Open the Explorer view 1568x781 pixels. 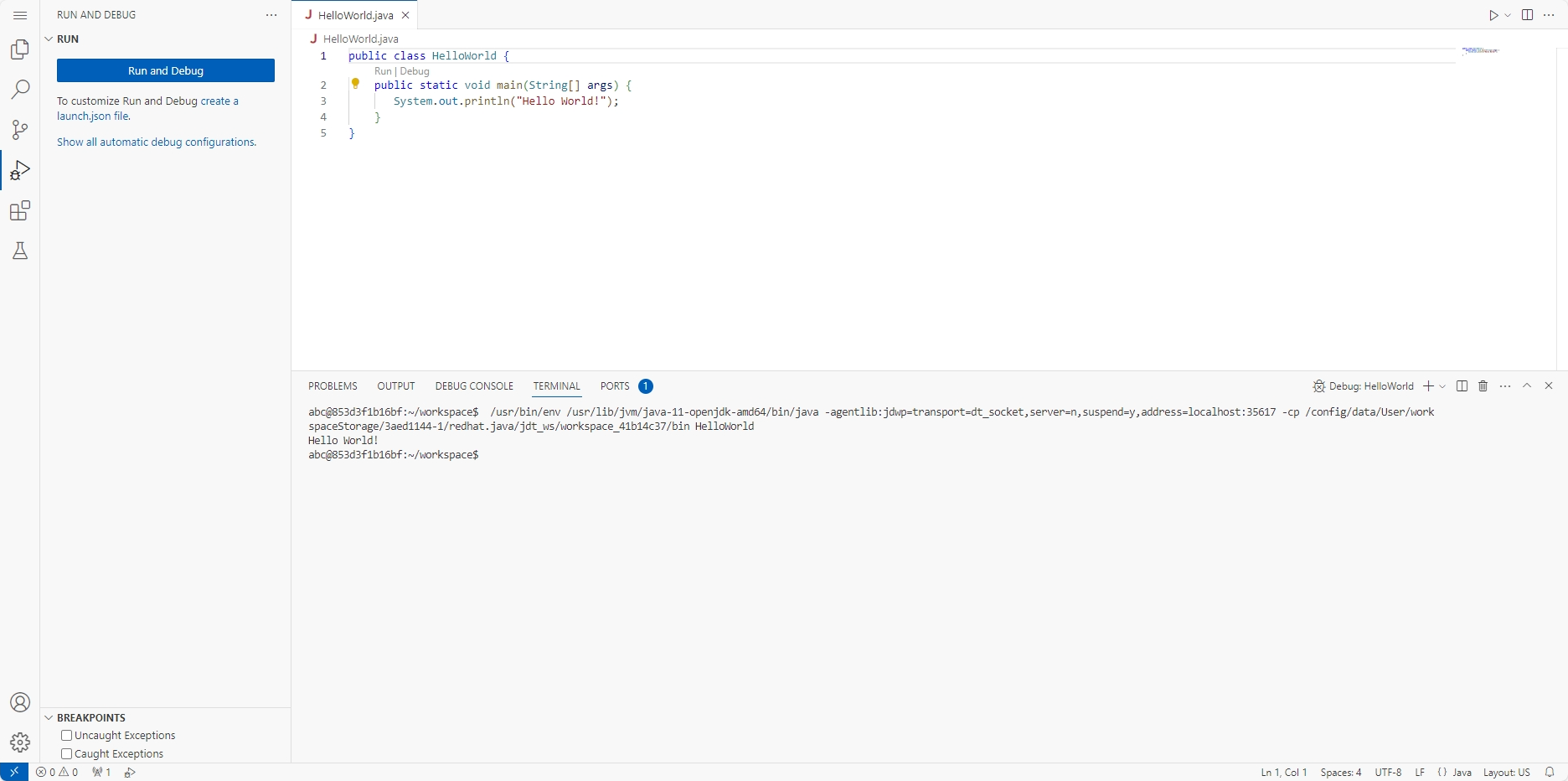(x=20, y=49)
